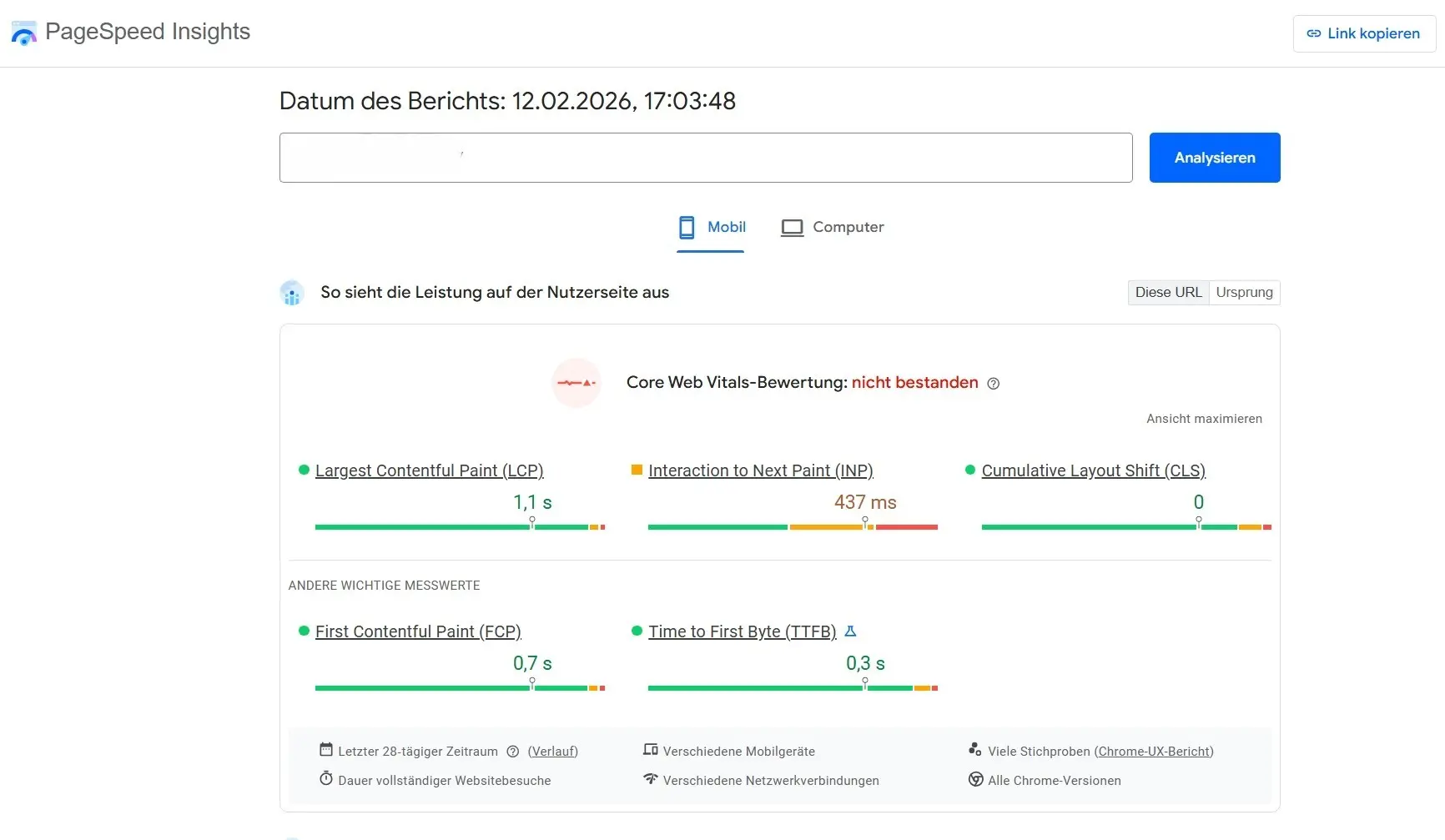Open the Verlauf link

(x=552, y=751)
